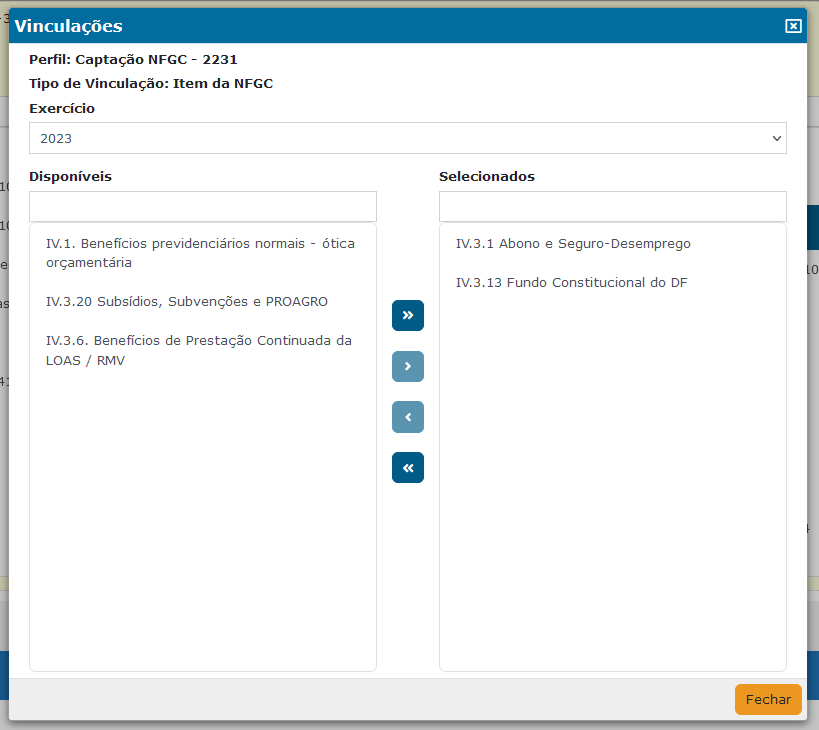
Task: Click the Disponíveis list heading
Action: pyautogui.click(x=70, y=176)
